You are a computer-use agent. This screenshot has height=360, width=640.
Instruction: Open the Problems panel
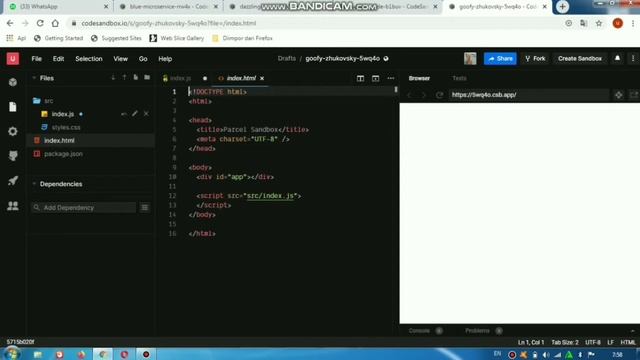(477, 331)
